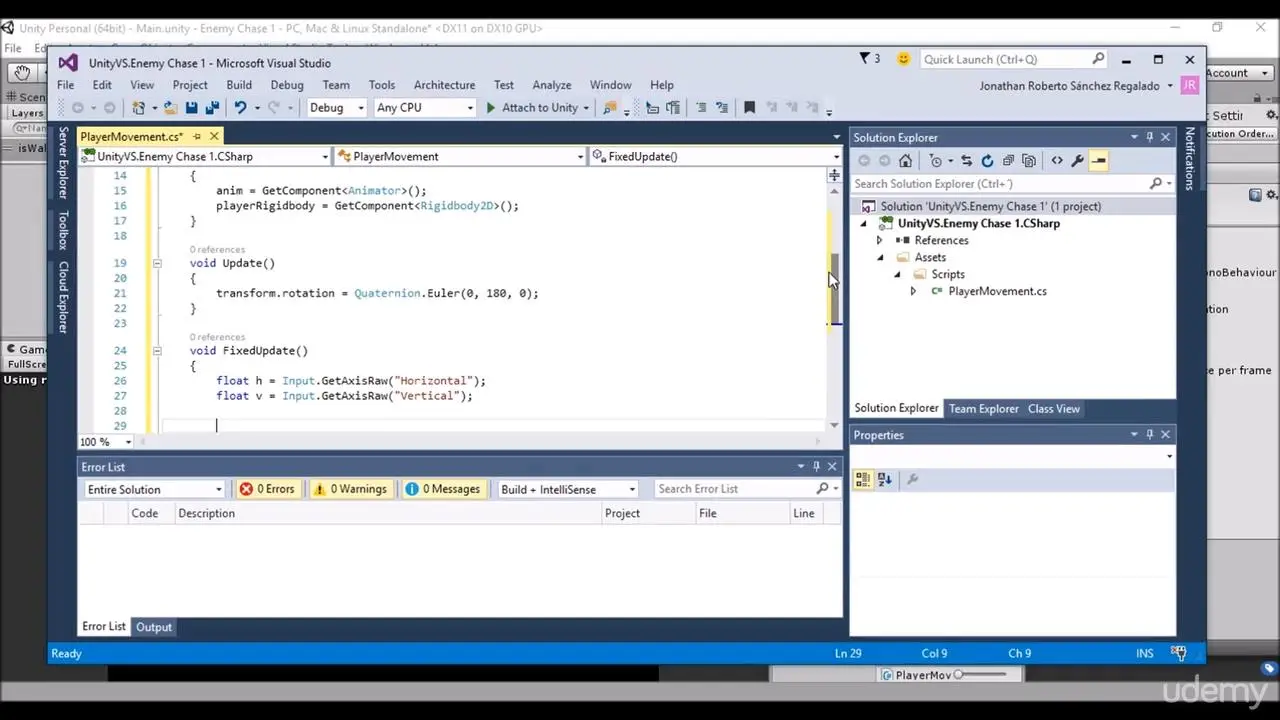Open Solution Explorer Home view

point(905,160)
